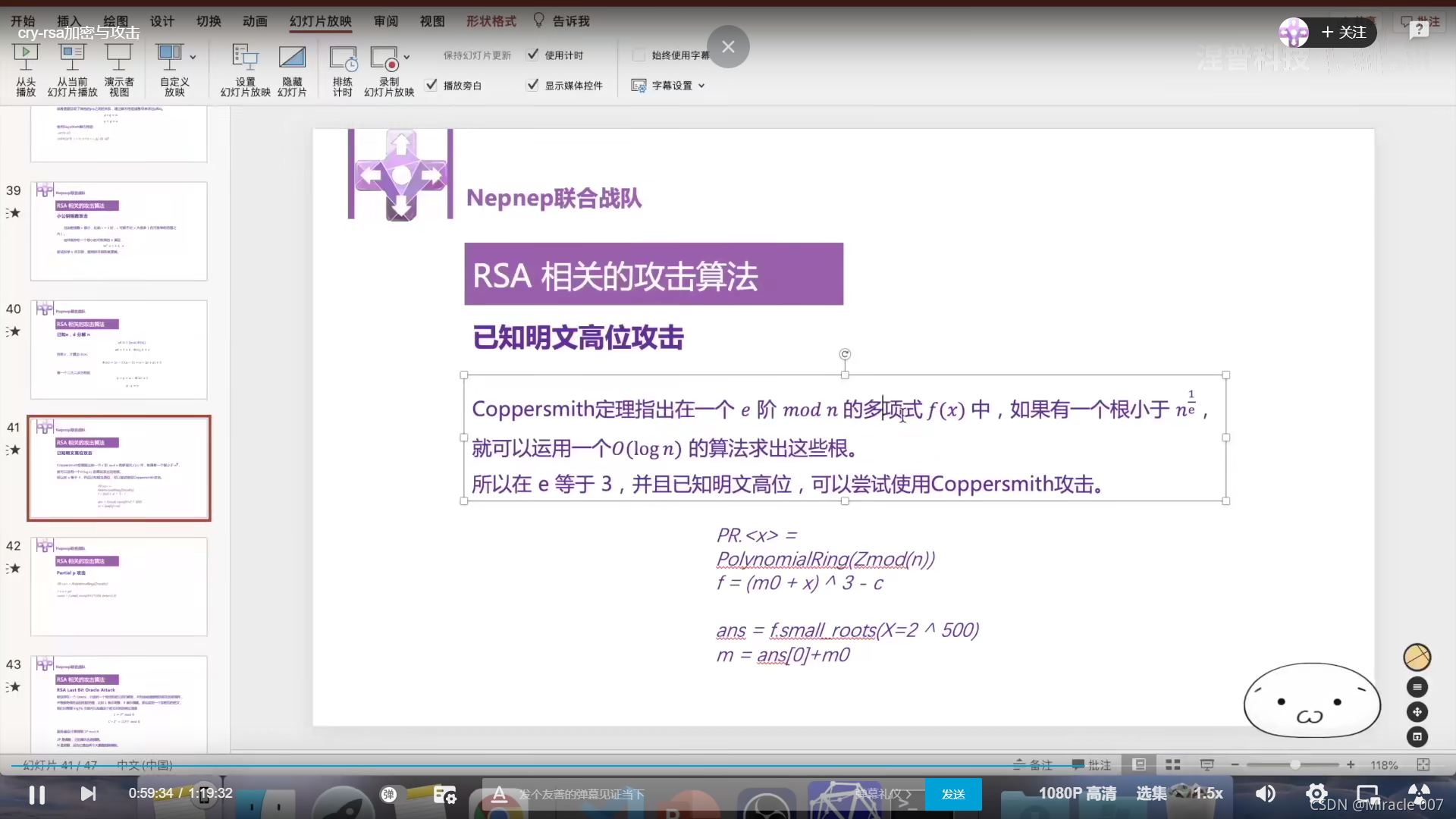Expand 录制幻灯片放映 dropdown arrow
Screen dimensions: 1456x819
(x=406, y=57)
